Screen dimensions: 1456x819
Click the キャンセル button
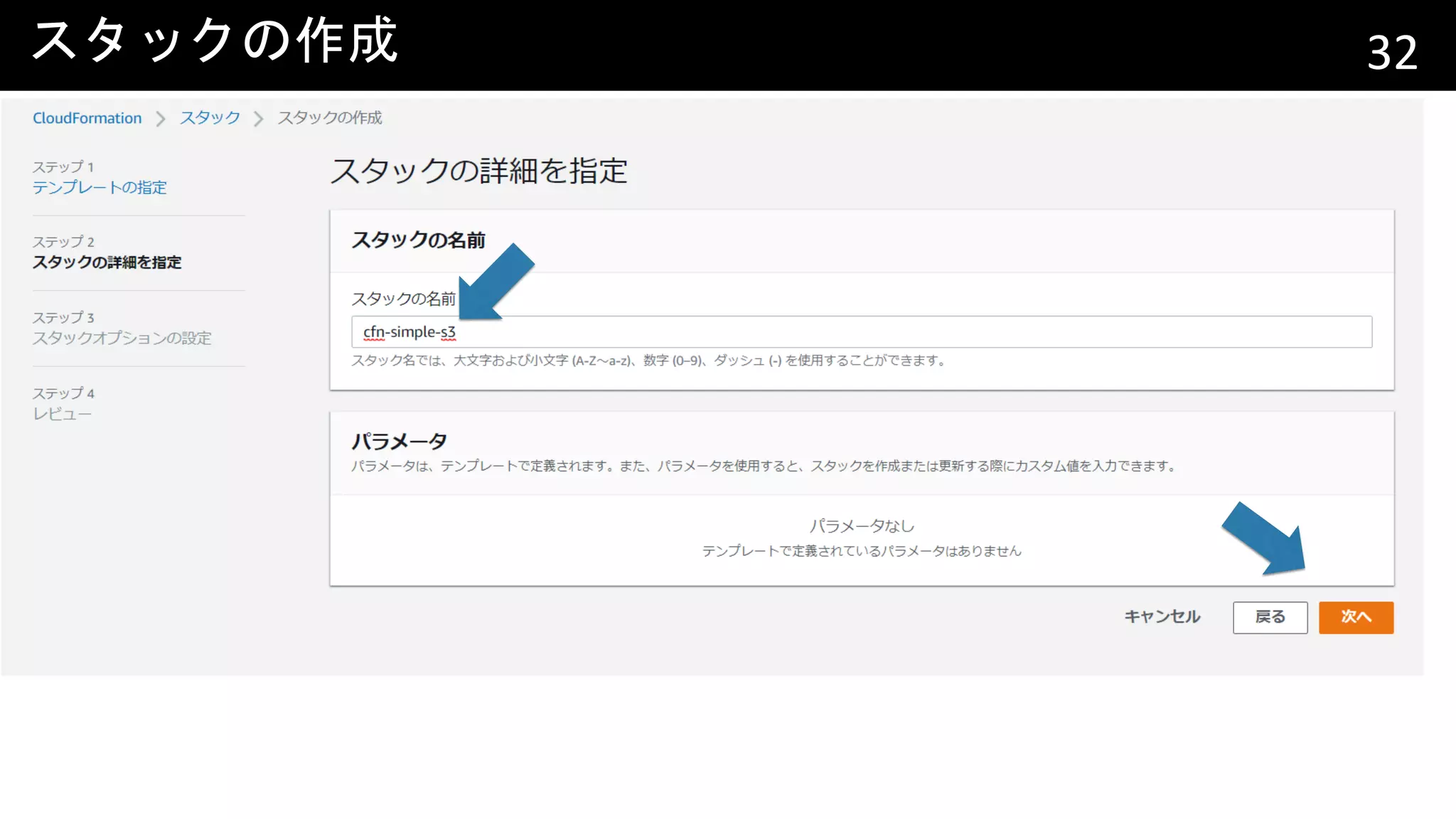1162,617
